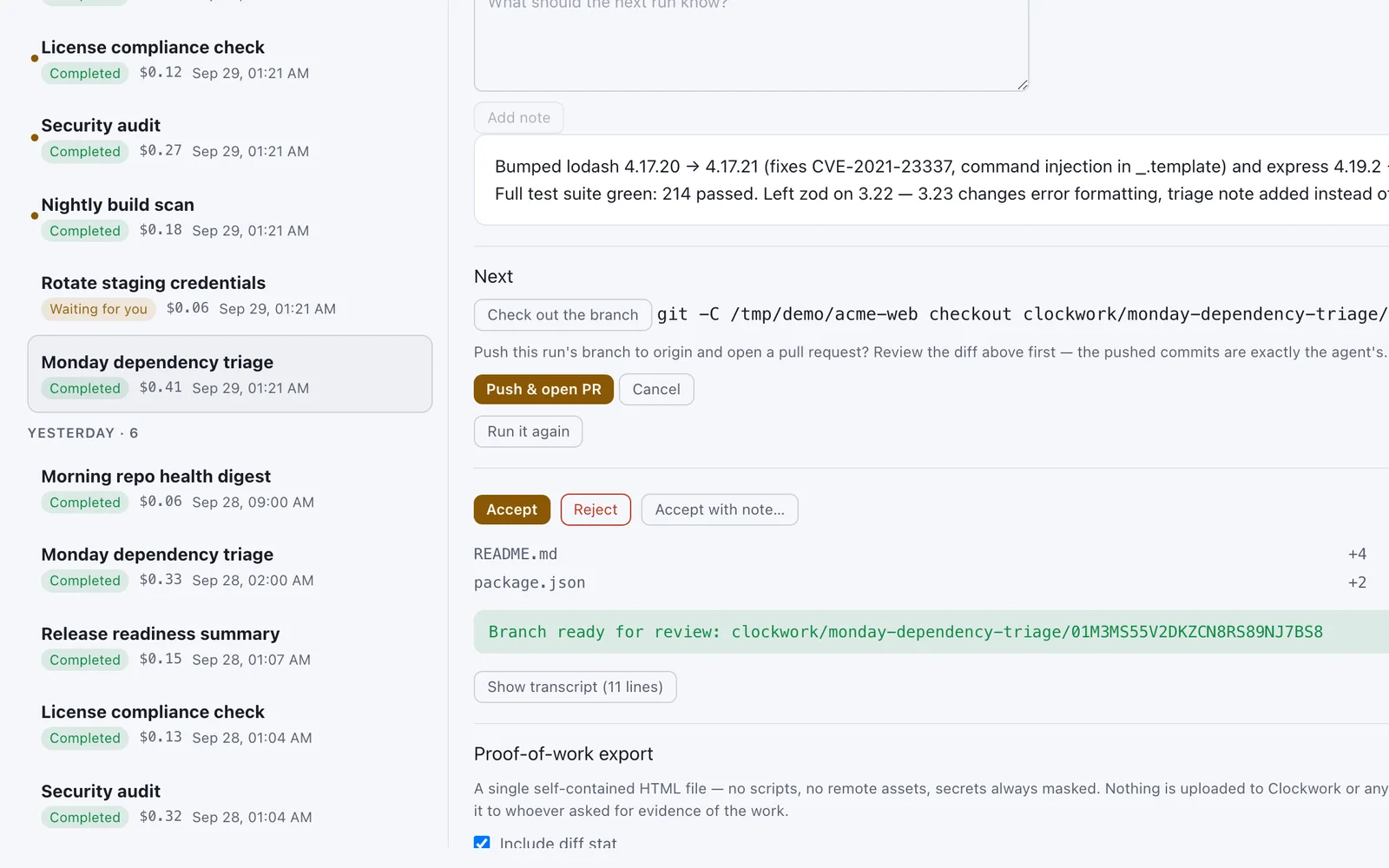Click the package.json file name
Image resolution: width=1389 pixels, height=868 pixels.
coord(530,582)
